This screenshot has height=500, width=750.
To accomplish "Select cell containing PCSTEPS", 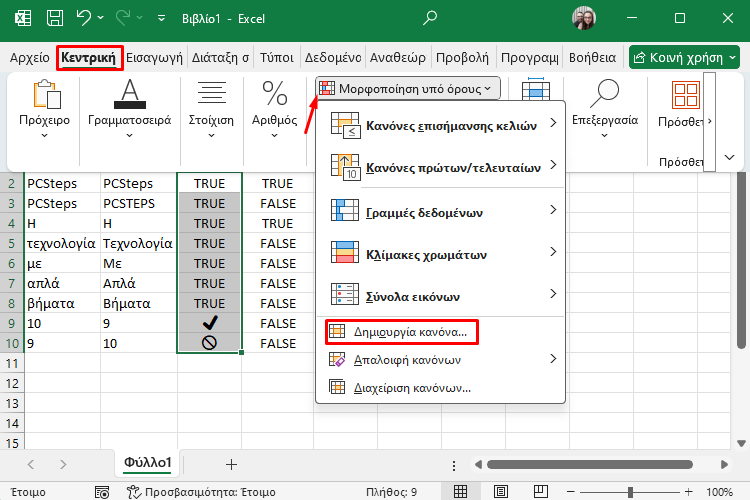I will (139, 203).
